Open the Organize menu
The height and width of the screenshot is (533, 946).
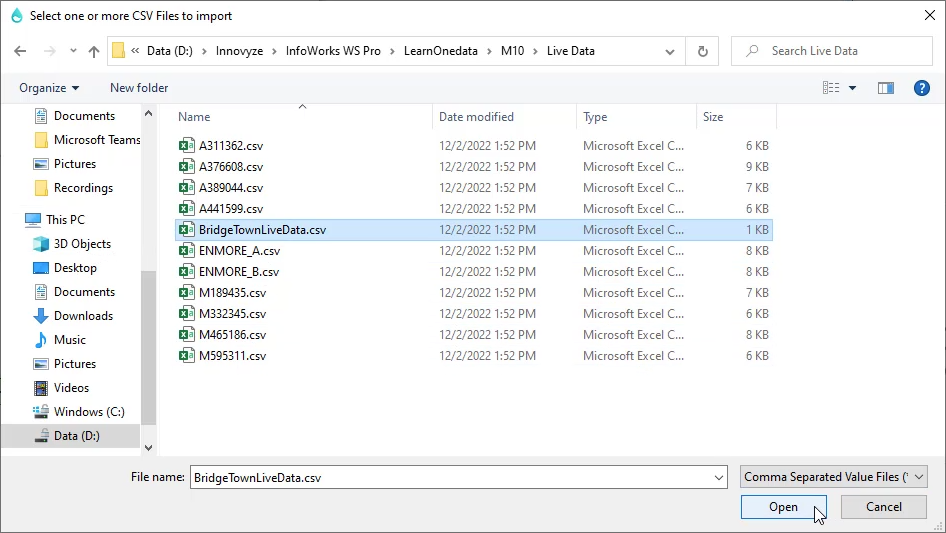tap(49, 88)
